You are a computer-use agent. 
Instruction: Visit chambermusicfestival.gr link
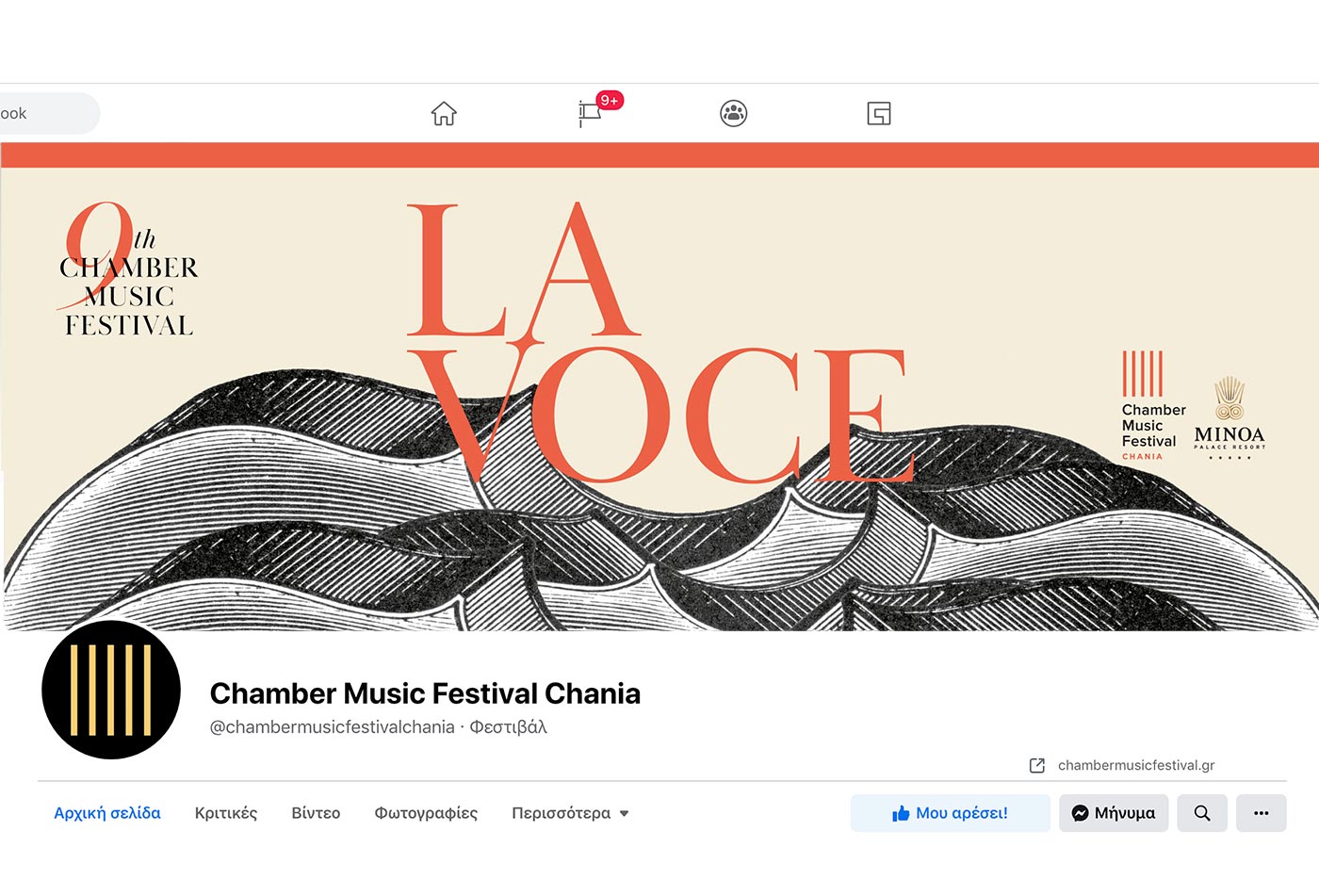point(1136,765)
